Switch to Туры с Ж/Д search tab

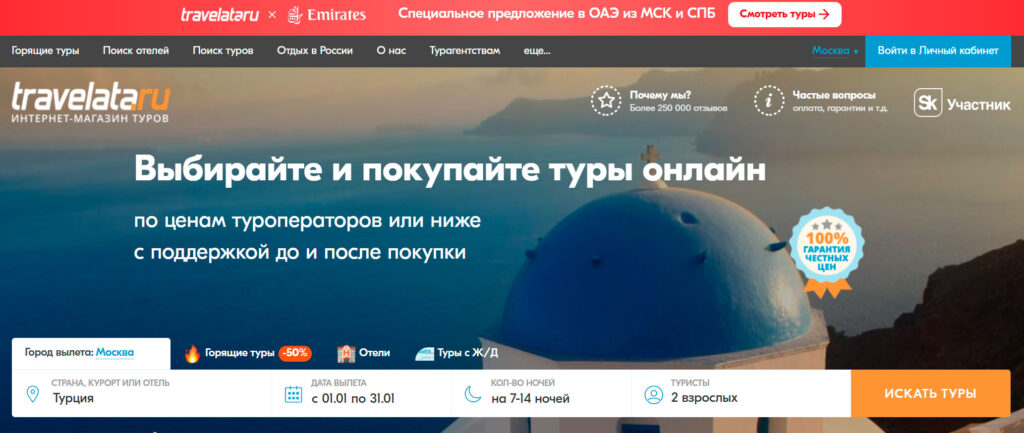coord(456,353)
